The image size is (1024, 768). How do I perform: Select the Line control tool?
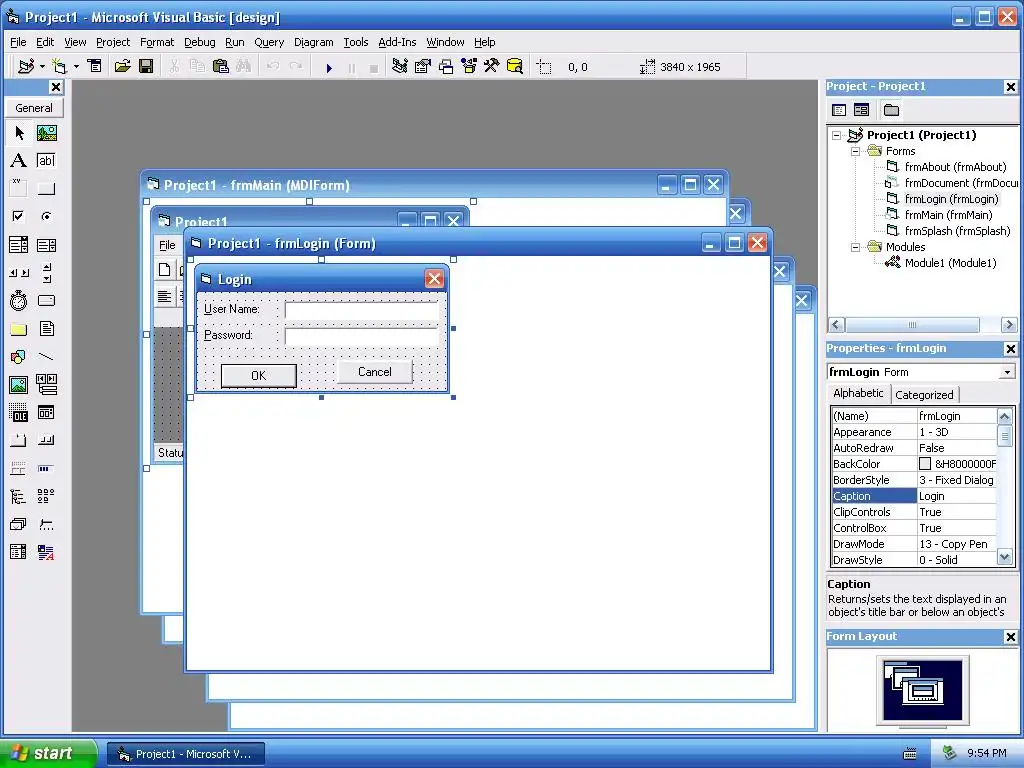coord(46,357)
